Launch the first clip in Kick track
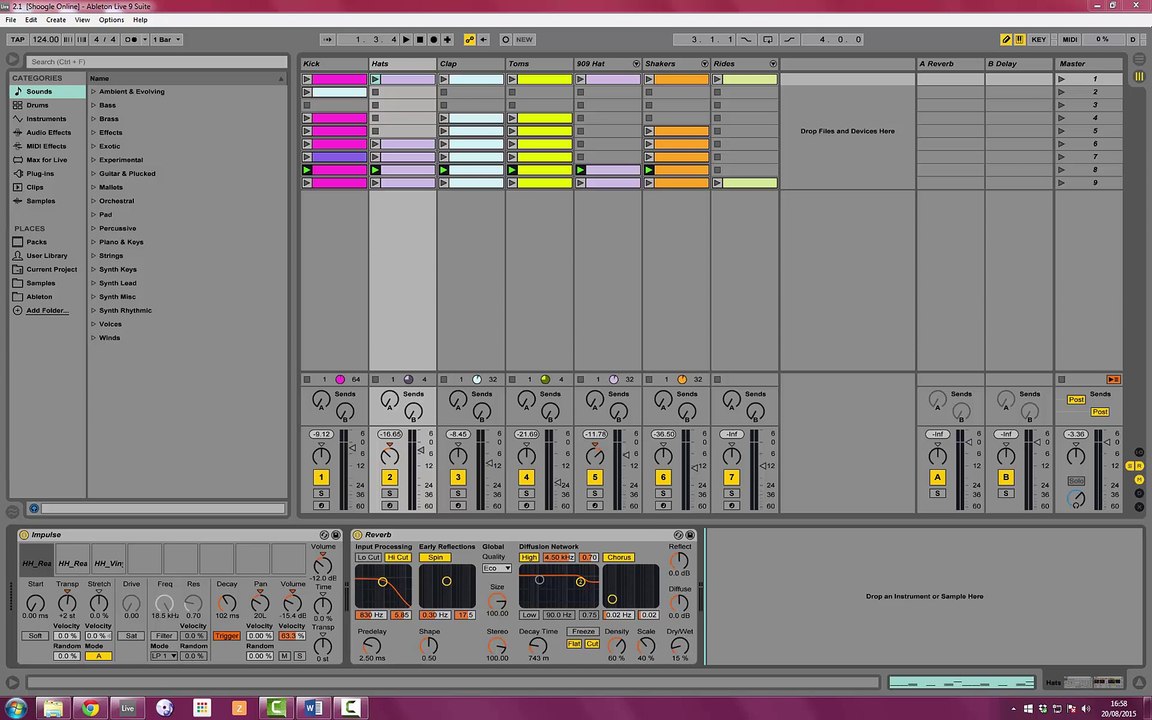Image resolution: width=1152 pixels, height=720 pixels. pos(307,79)
